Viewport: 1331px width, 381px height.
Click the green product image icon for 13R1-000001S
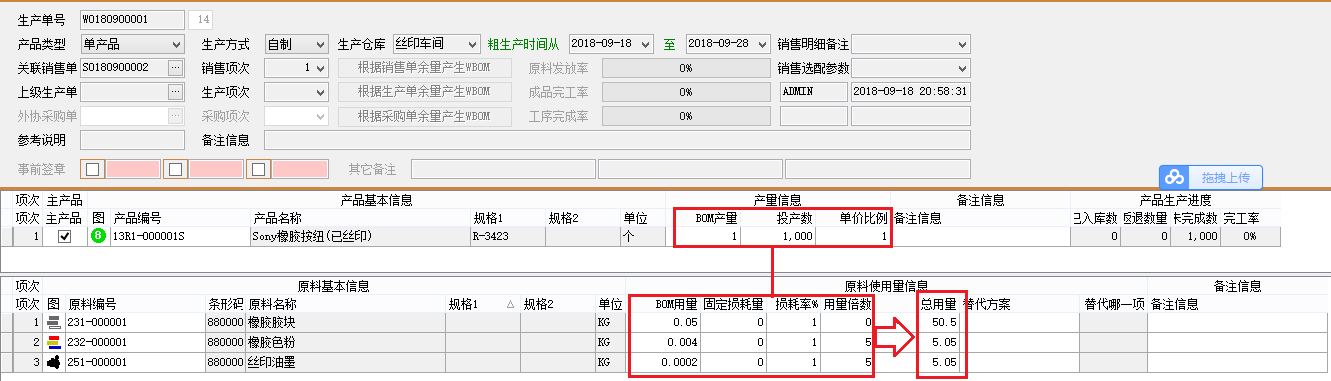coord(99,237)
